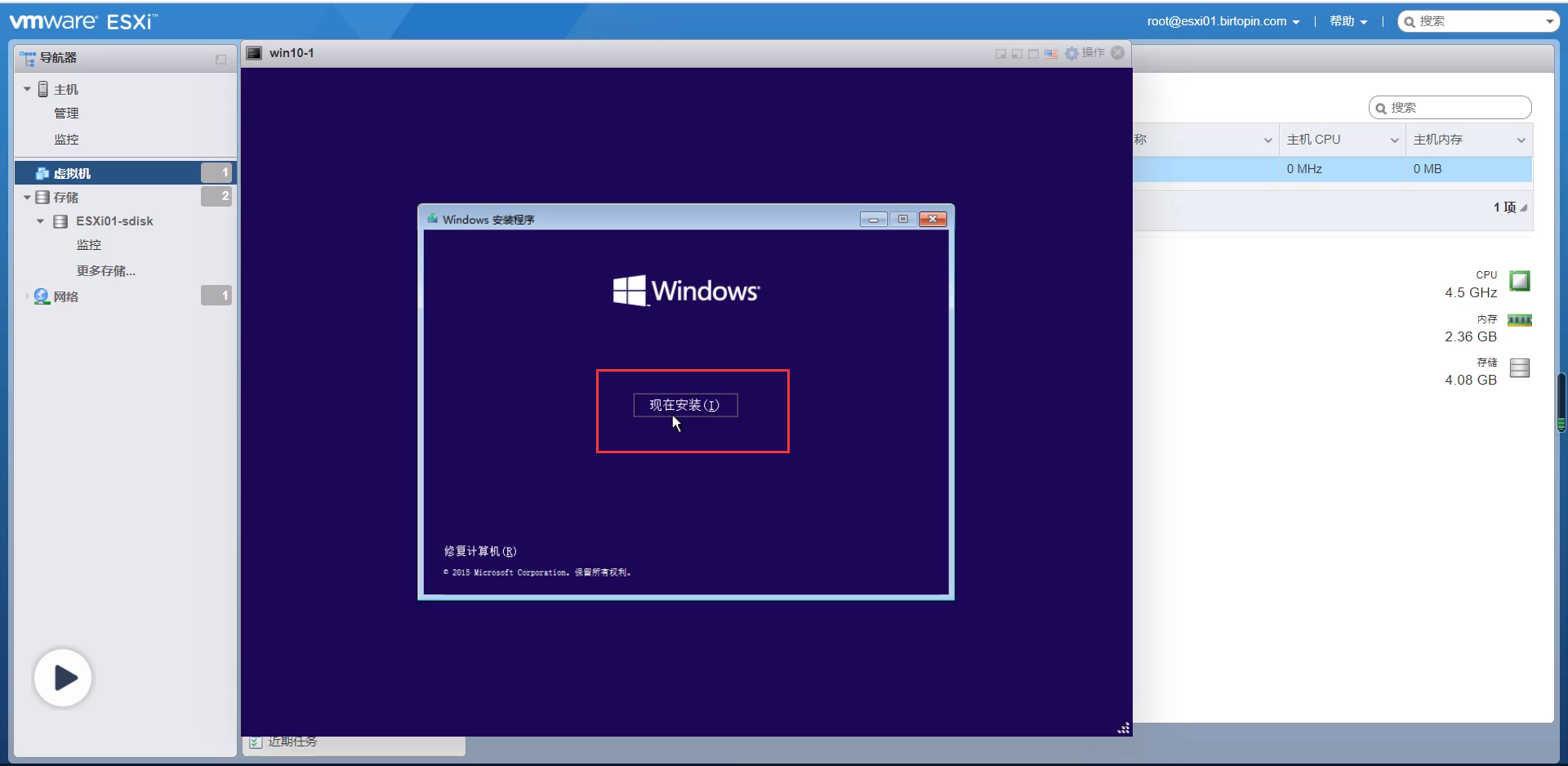Viewport: 1568px width, 766px height.
Task: Open the 操作 actions menu in the console
Action: click(x=1094, y=53)
